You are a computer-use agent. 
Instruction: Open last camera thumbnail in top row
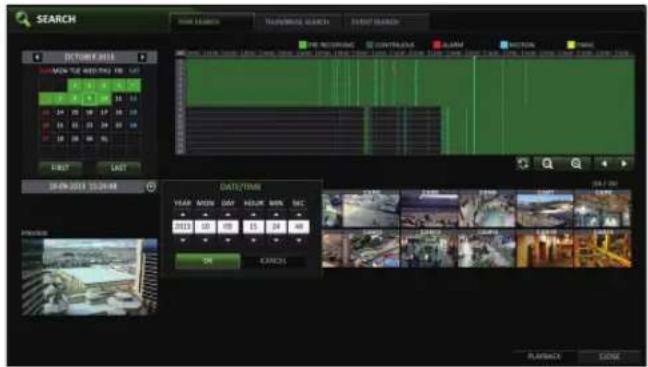[x=603, y=209]
